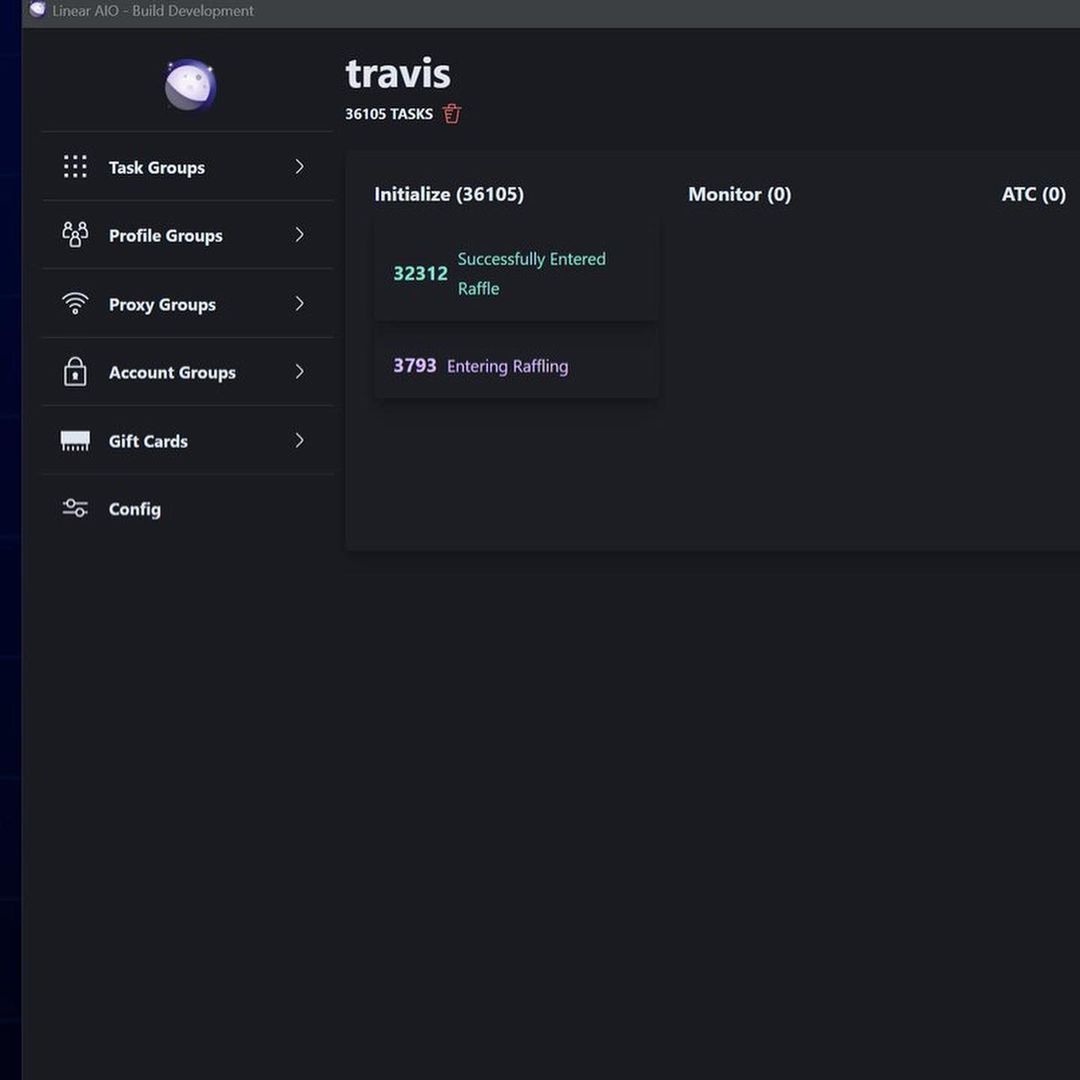Open the Proxy Groups menu item
This screenshot has height=1080, width=1080.
pos(162,305)
